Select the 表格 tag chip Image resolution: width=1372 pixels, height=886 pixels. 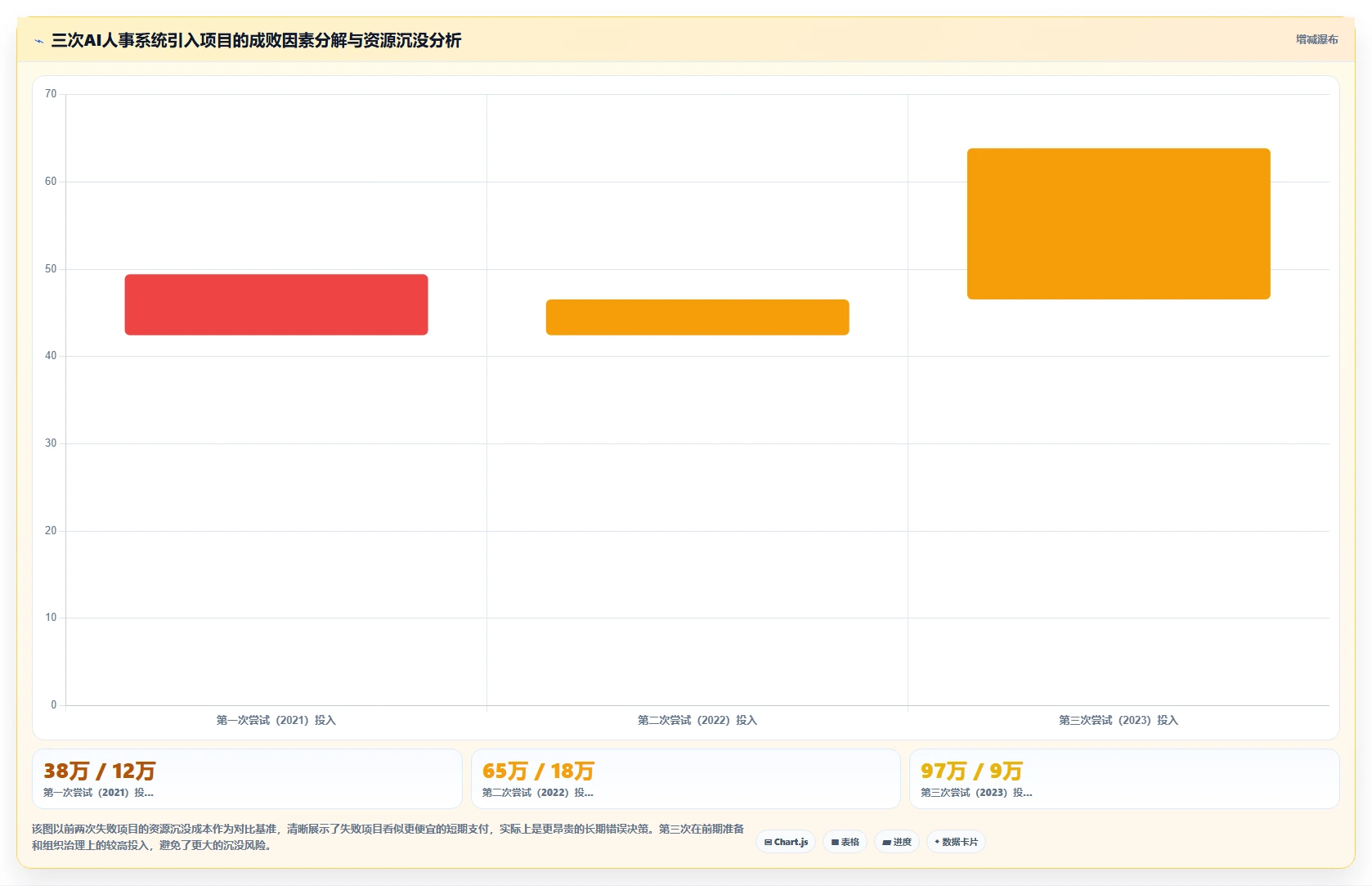point(845,842)
